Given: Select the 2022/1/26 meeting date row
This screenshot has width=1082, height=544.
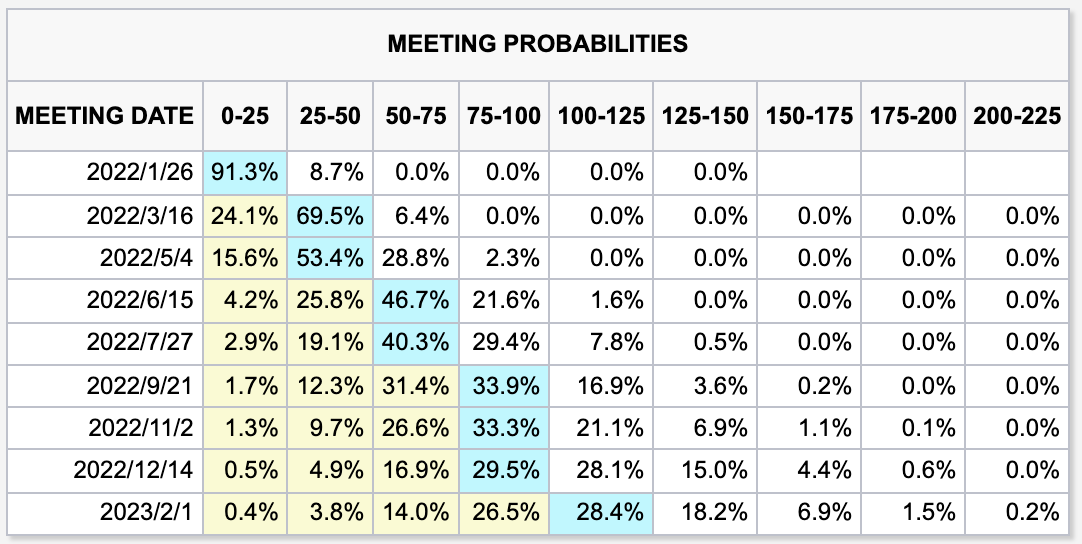Looking at the screenshot, I should [140, 172].
